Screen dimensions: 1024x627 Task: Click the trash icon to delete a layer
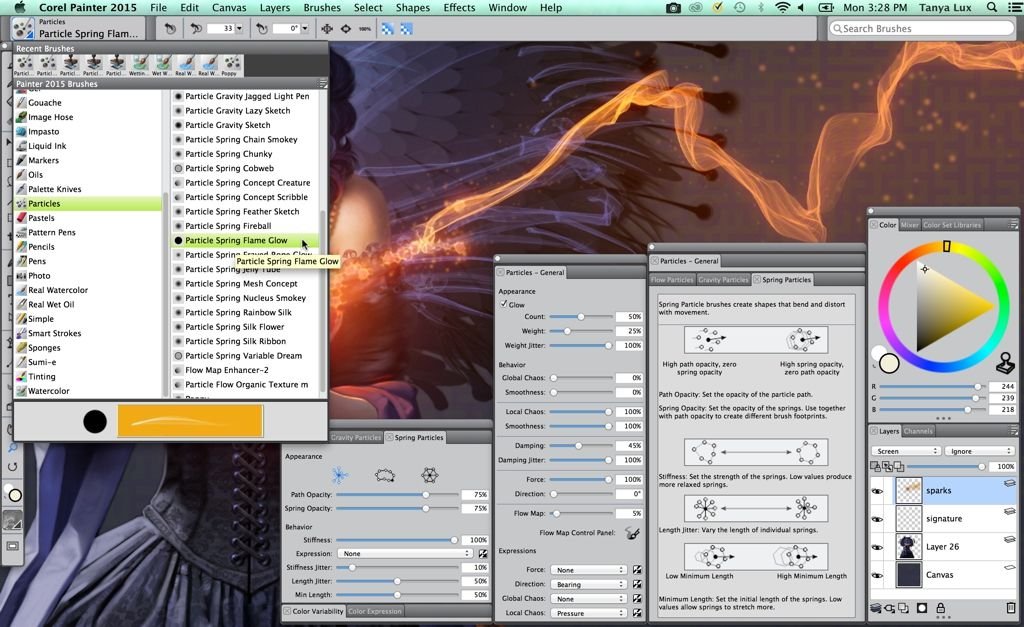[1011, 608]
